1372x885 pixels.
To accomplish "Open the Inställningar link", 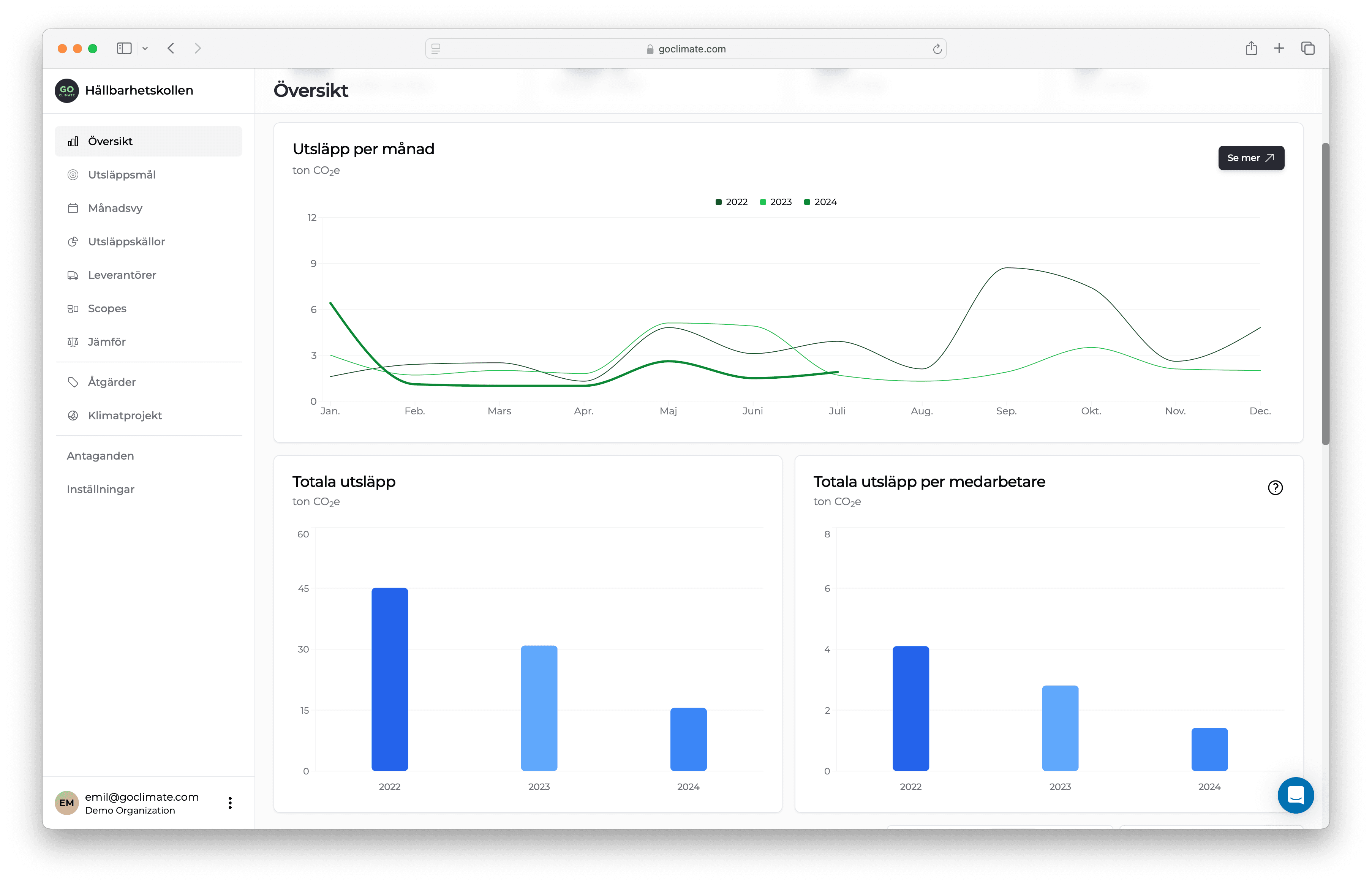I will pos(101,489).
